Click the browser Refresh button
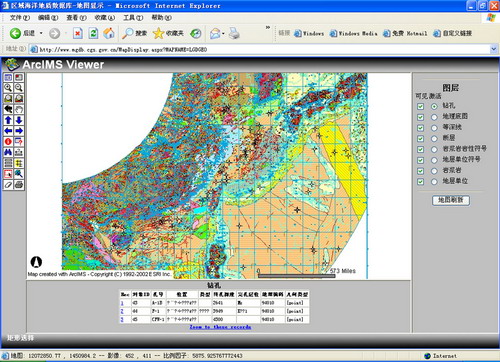This screenshot has width=500, height=362. pyautogui.click(x=93, y=33)
